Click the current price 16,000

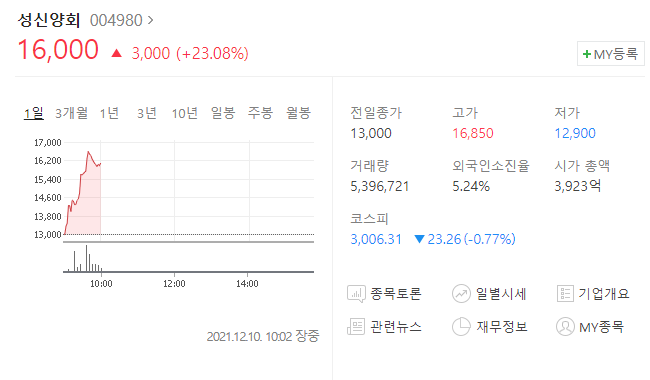58,50
